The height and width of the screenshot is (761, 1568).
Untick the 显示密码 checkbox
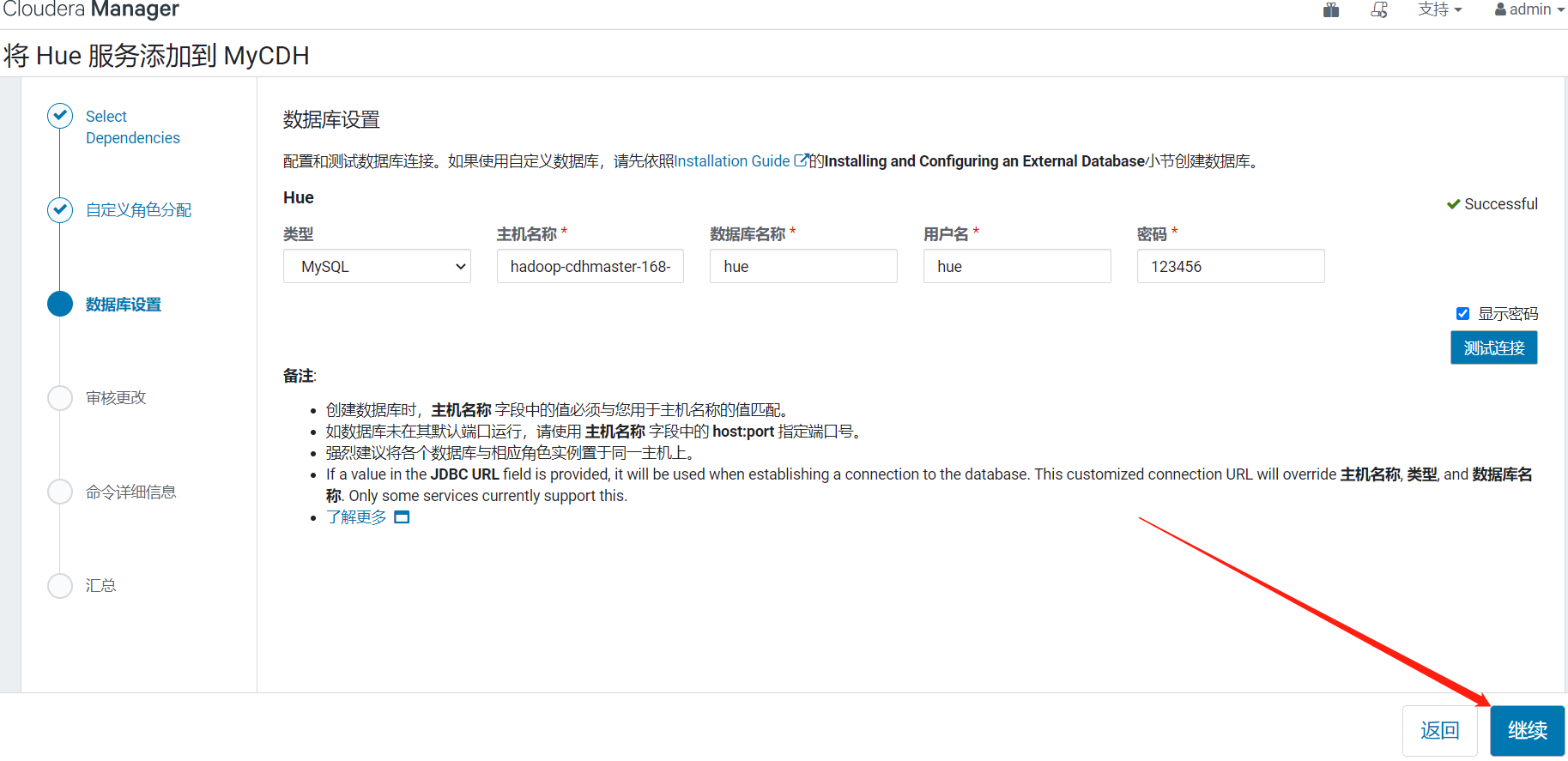click(1462, 313)
